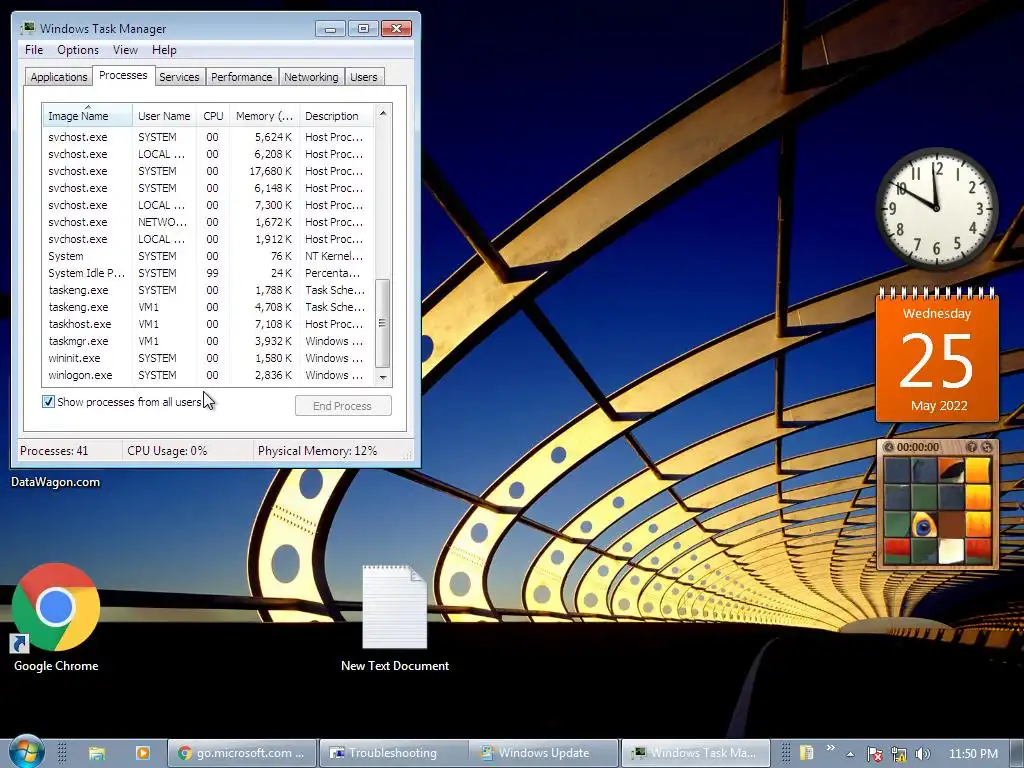Click the Action Center flag tray icon
This screenshot has width=1024, height=768.
874,754
